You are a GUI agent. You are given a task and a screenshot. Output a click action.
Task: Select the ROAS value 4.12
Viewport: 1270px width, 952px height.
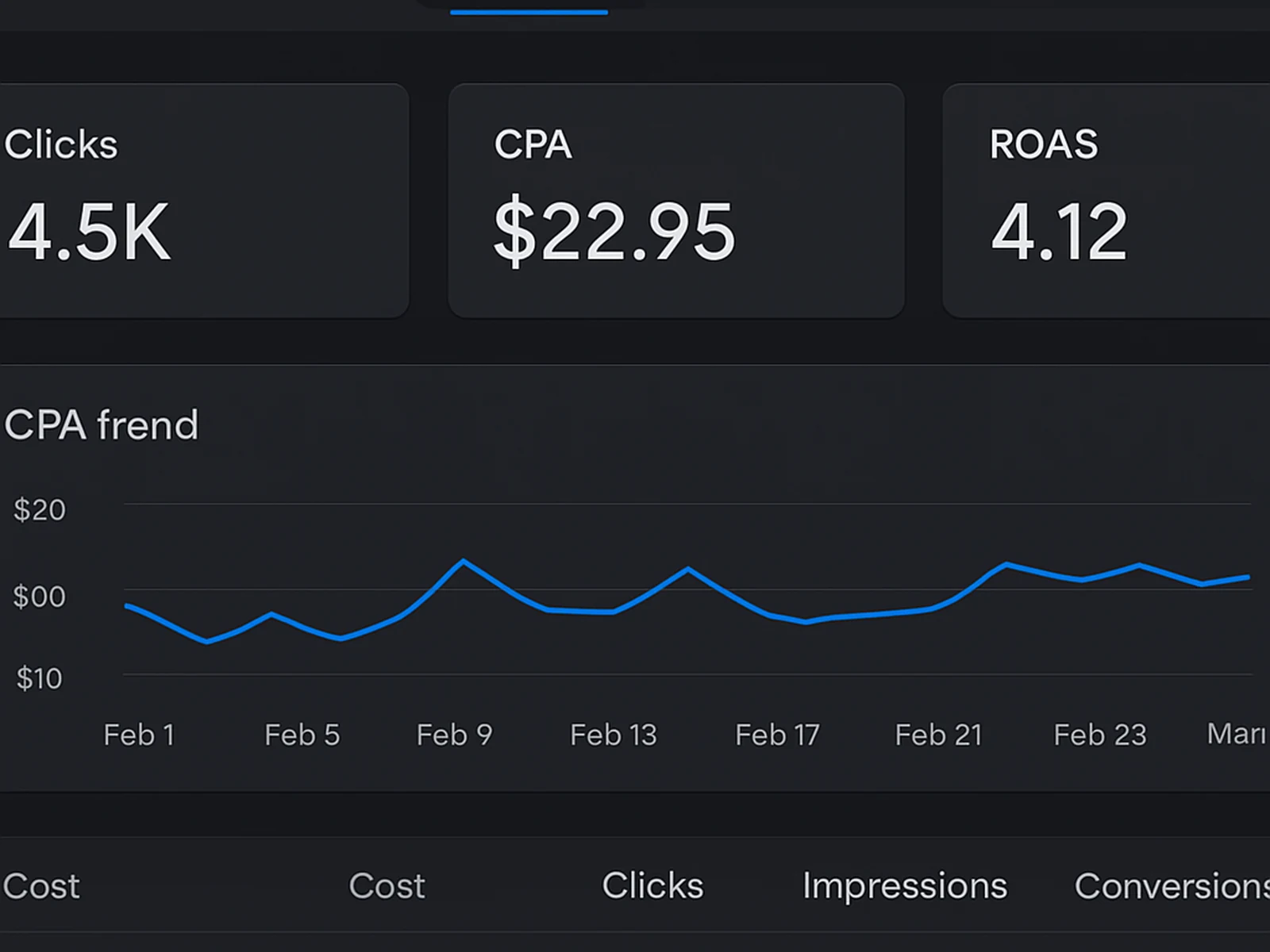click(1061, 230)
